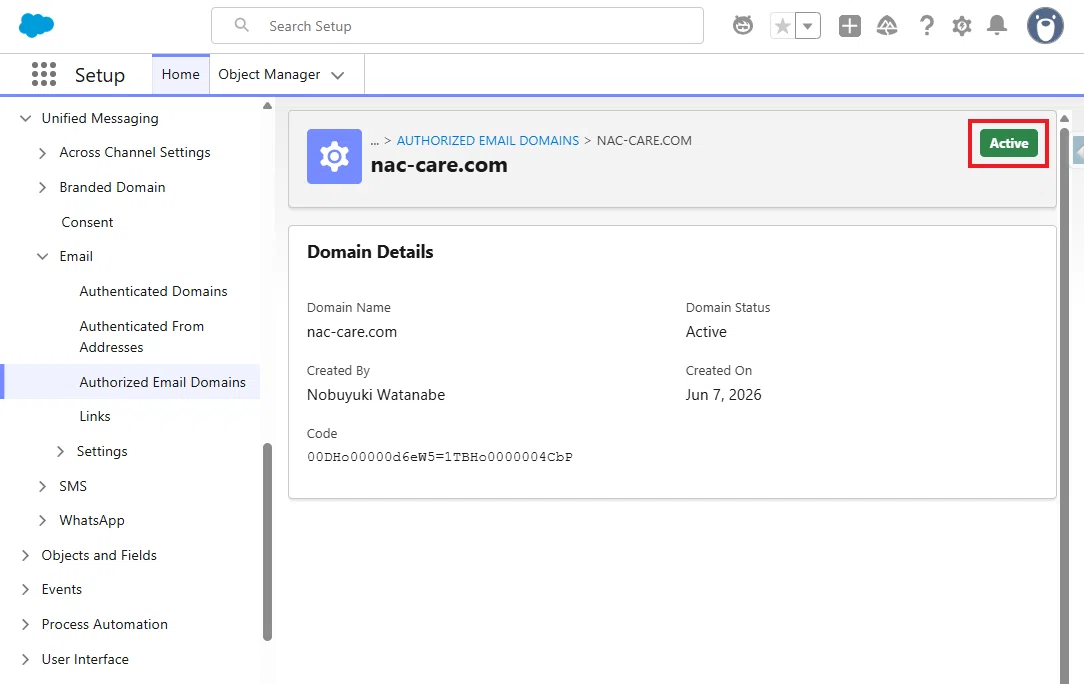
Task: Open the notifications bell
Action: pyautogui.click(x=996, y=26)
